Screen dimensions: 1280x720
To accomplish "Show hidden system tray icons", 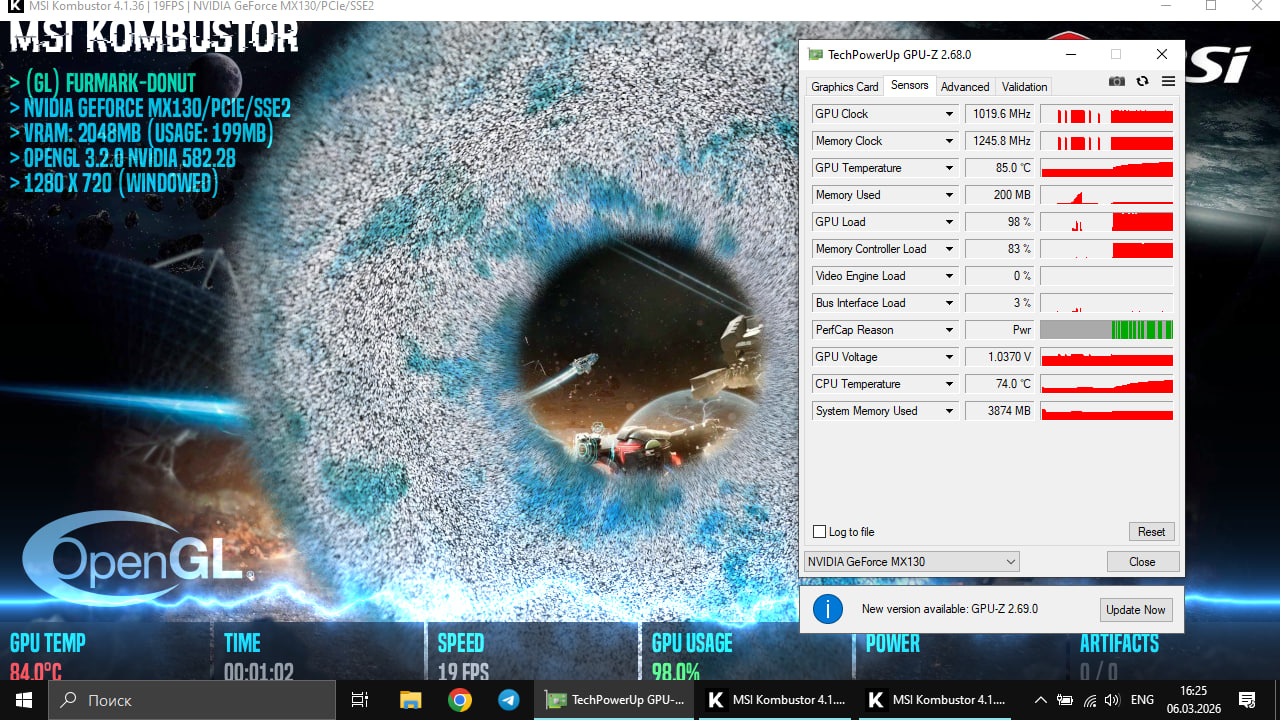I will click(1040, 700).
